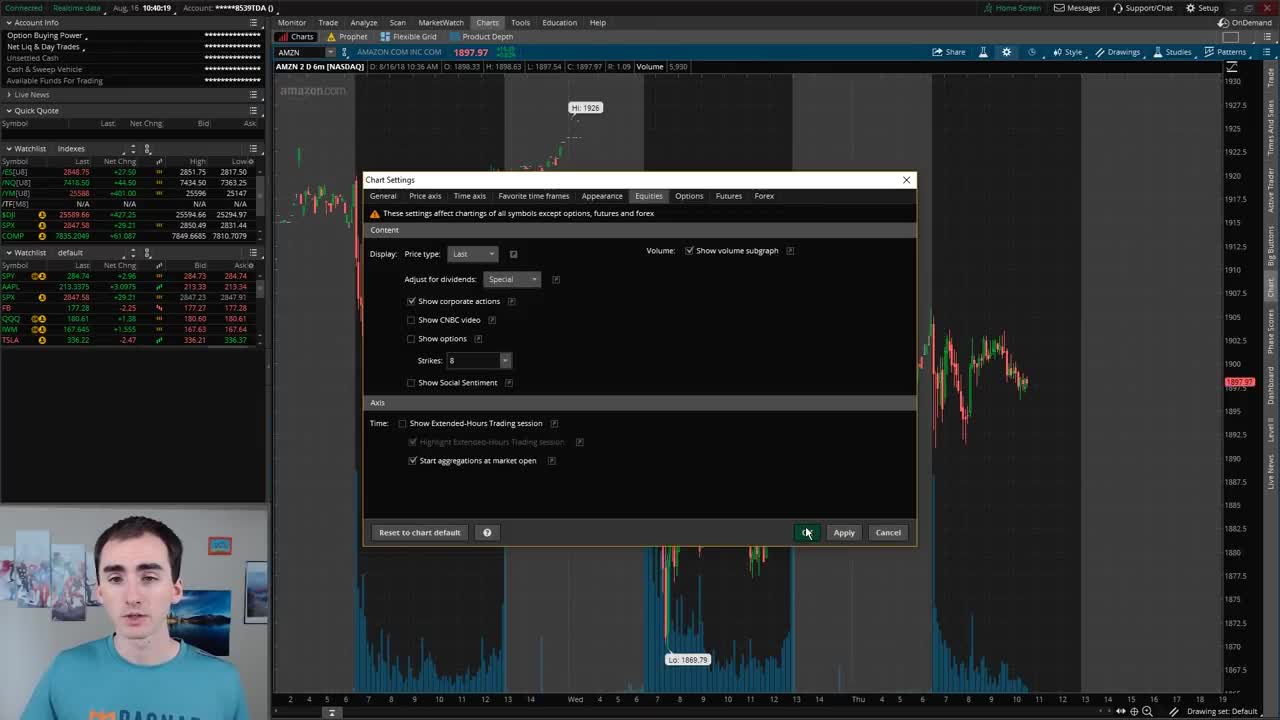Click warning triangle icon in Chart Settings

coord(375,213)
